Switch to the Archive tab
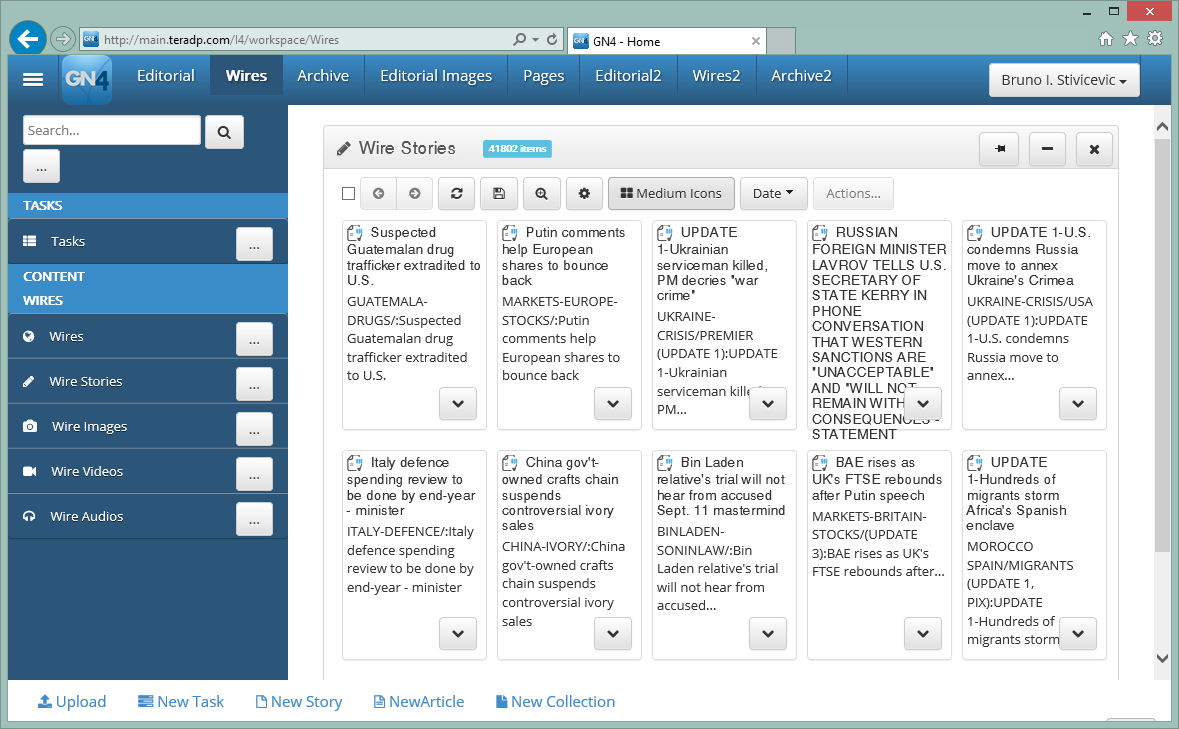Screen dimensions: 1179x729 click(x=323, y=76)
